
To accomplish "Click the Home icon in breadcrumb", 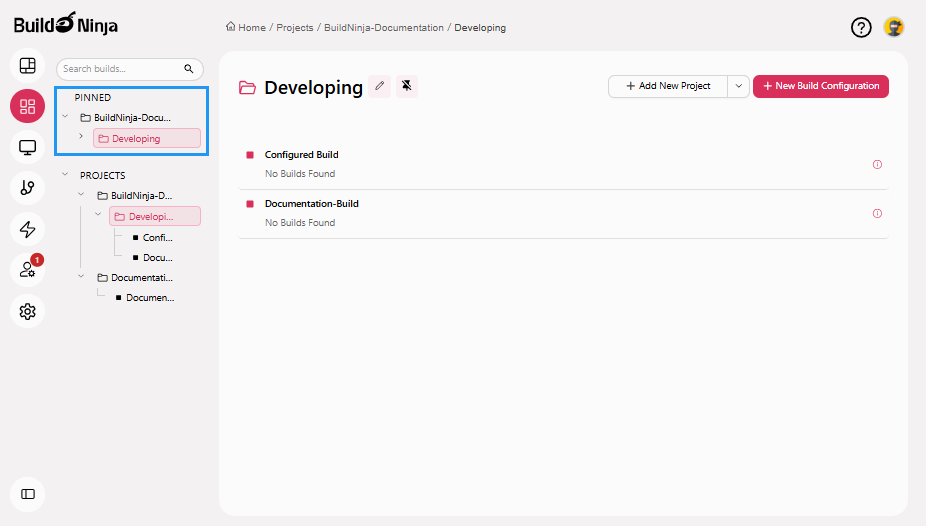I will [x=230, y=27].
